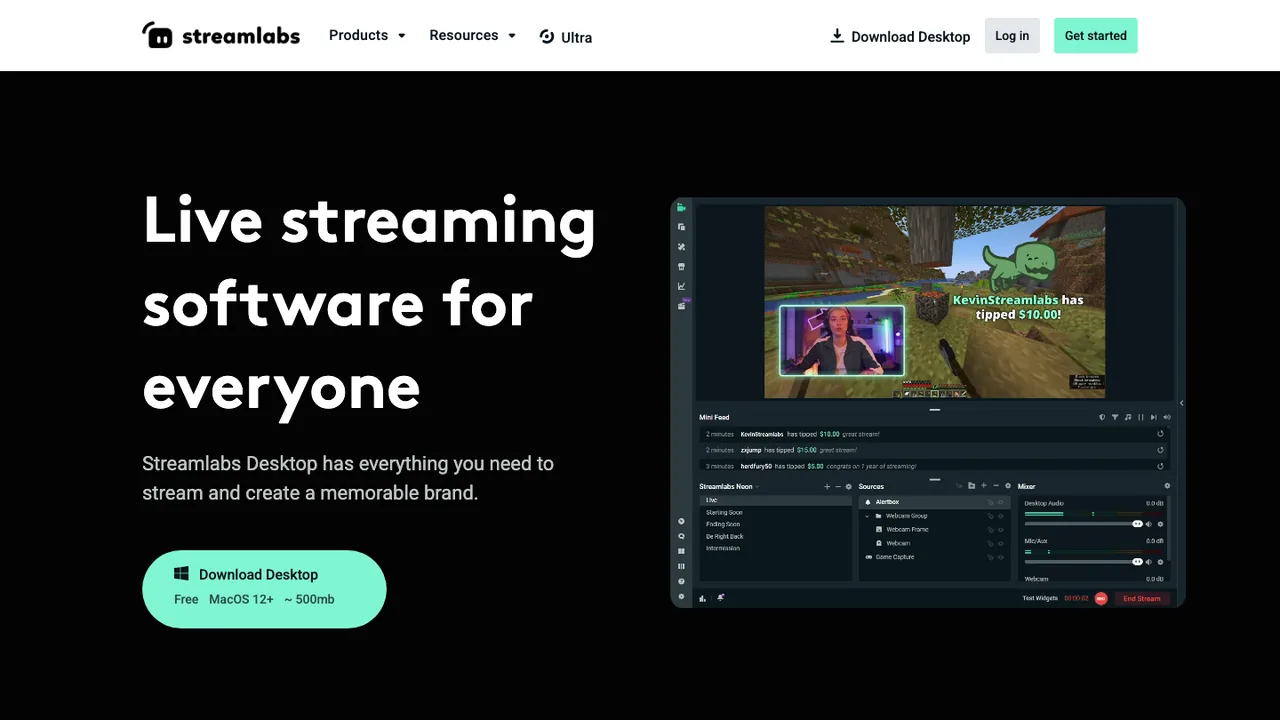The image size is (1280, 720).
Task: Click the Mini Feed filter funnel icon
Action: [1115, 417]
